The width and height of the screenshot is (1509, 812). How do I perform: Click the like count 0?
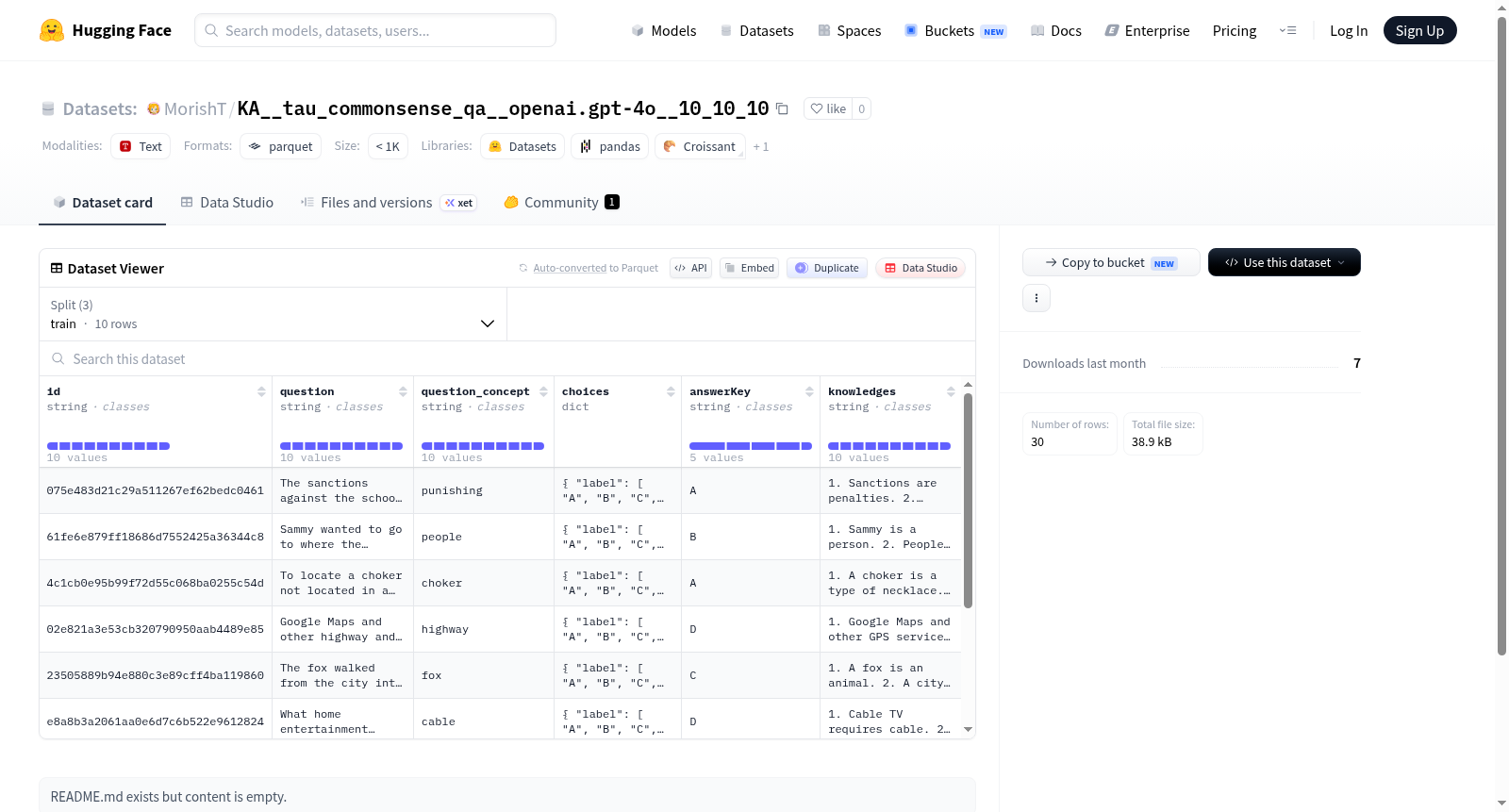click(x=861, y=108)
